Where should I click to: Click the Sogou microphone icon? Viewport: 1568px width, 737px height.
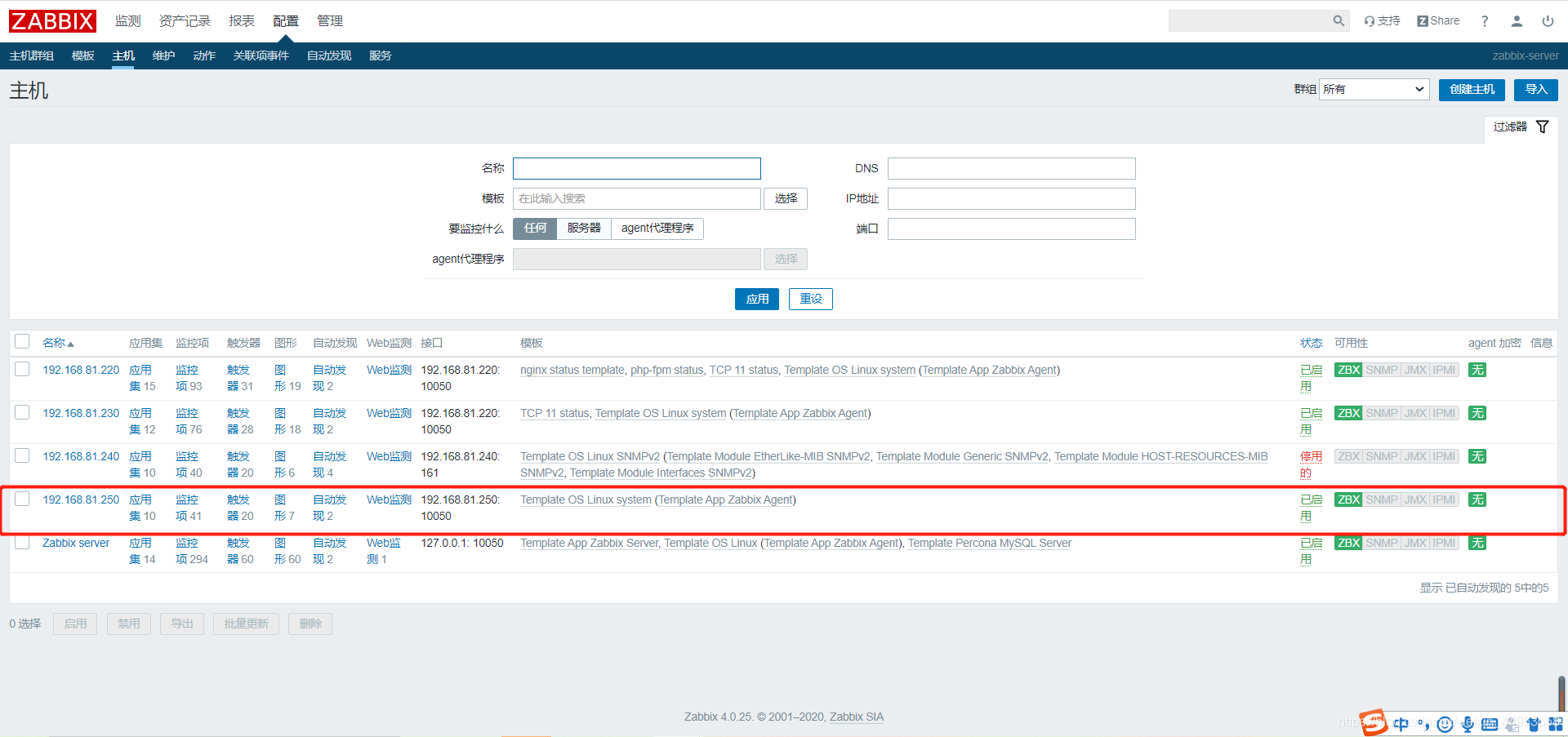click(1468, 724)
